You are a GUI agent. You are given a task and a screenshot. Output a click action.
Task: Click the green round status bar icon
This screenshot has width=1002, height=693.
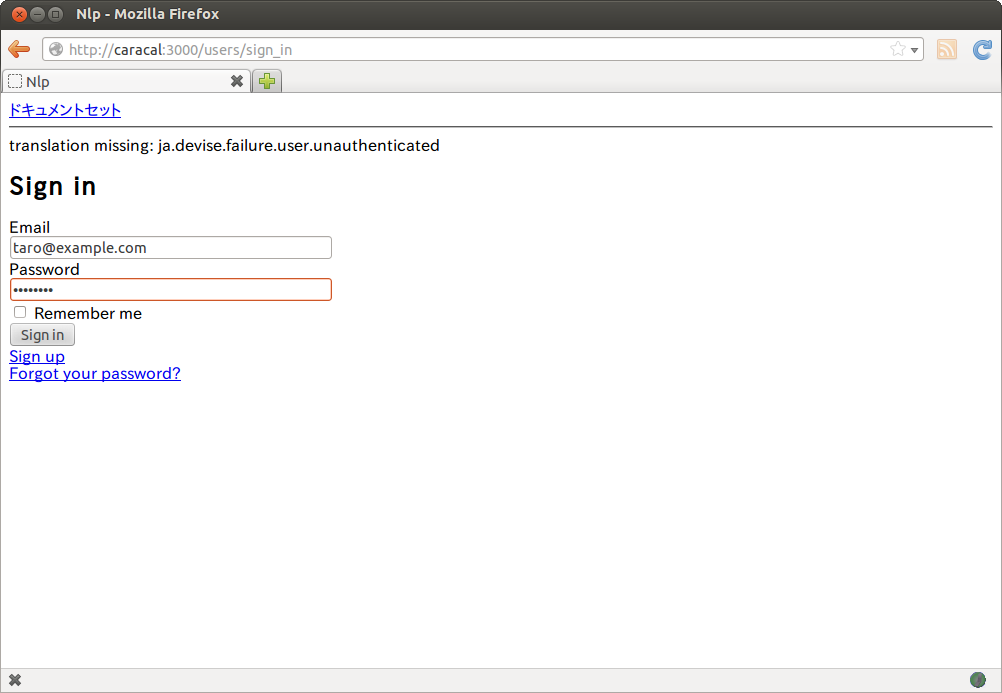(977, 680)
